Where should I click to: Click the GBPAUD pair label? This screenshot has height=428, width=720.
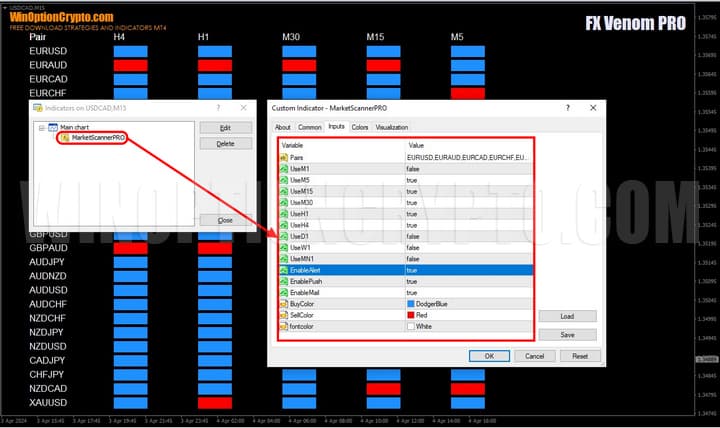coord(48,248)
